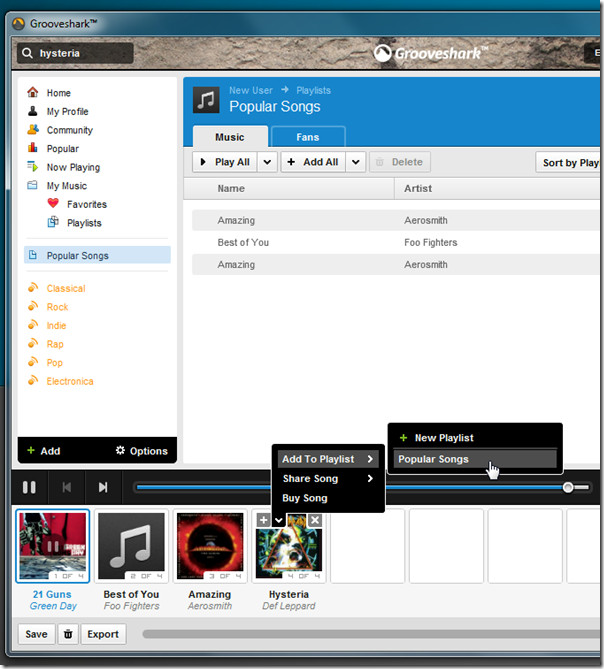
Task: Export the current queue
Action: point(103,634)
